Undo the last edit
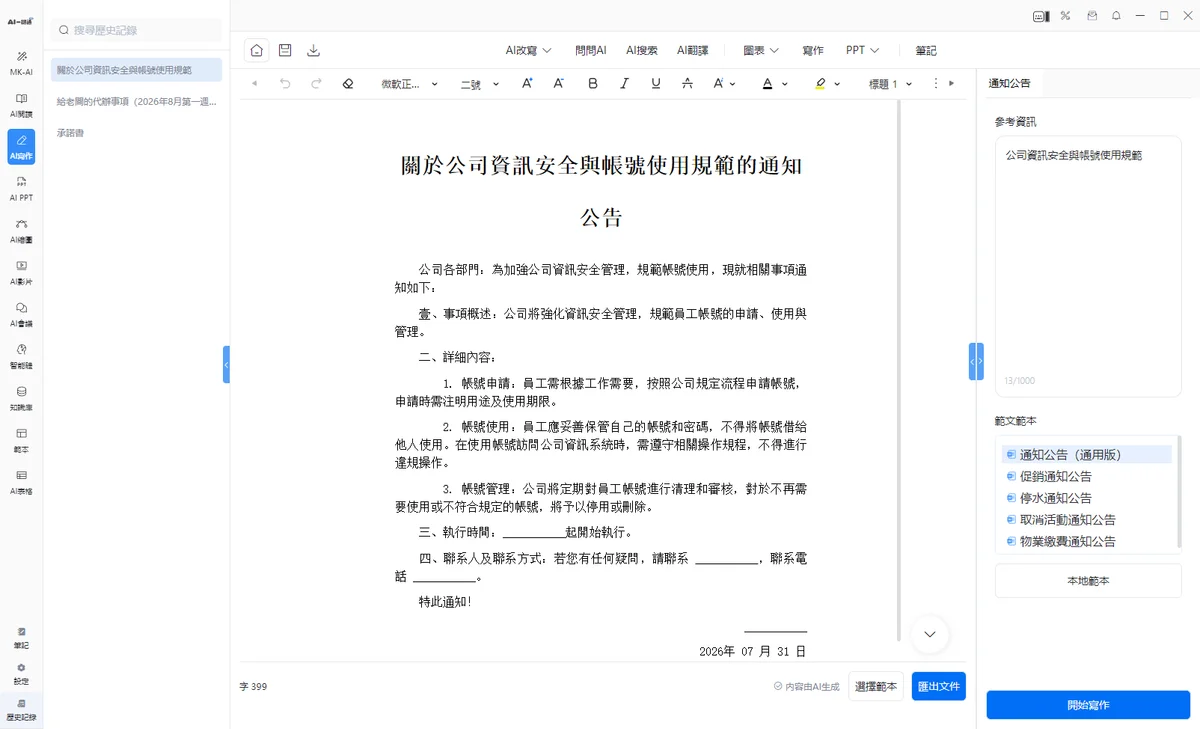Screen dimensions: 1200x729 [285, 84]
